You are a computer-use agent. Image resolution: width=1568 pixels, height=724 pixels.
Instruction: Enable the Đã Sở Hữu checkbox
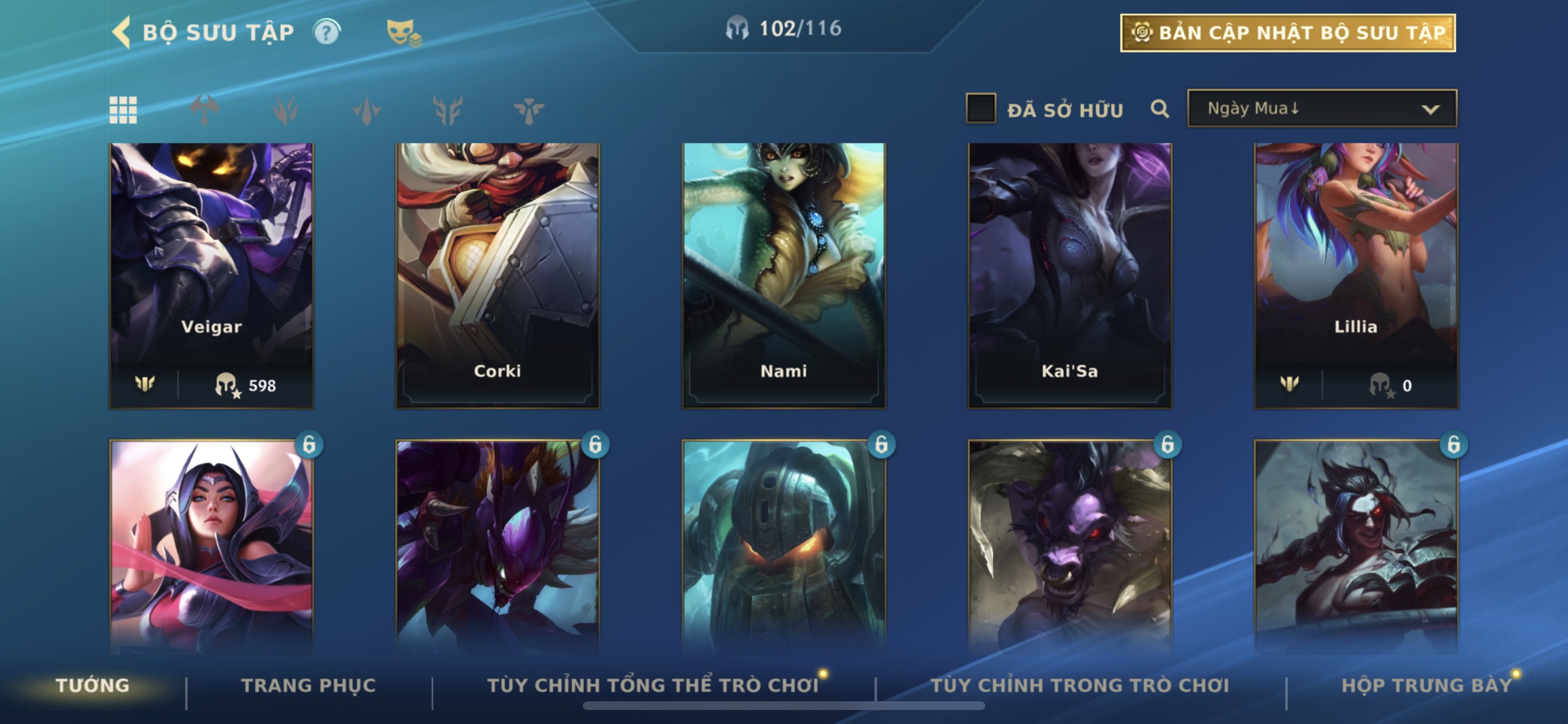click(x=981, y=108)
